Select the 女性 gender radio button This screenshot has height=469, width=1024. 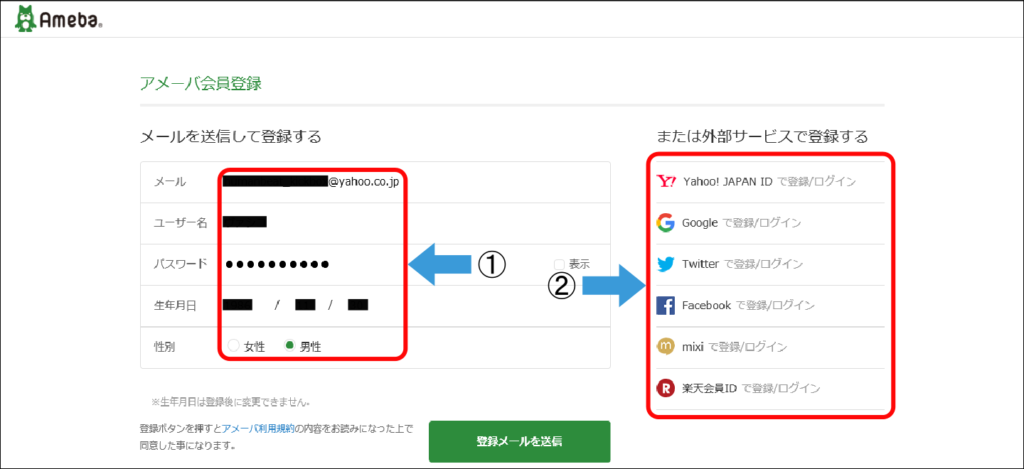(234, 346)
